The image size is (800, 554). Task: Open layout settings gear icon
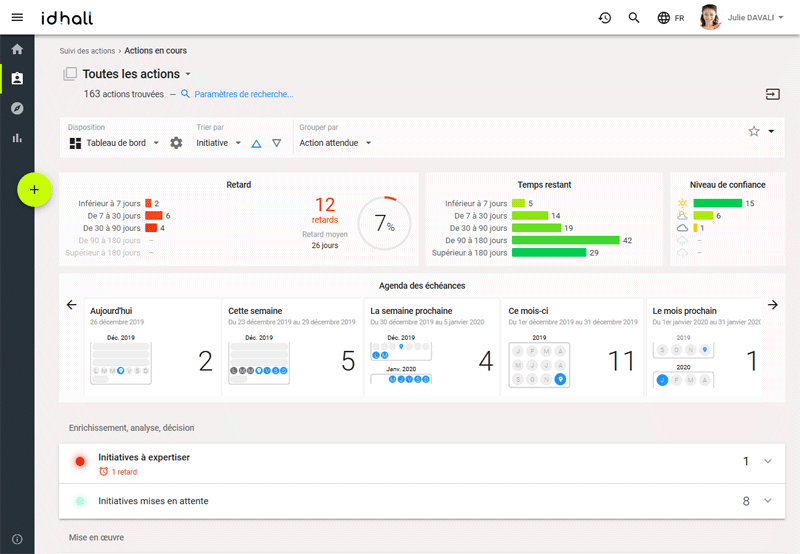(176, 143)
